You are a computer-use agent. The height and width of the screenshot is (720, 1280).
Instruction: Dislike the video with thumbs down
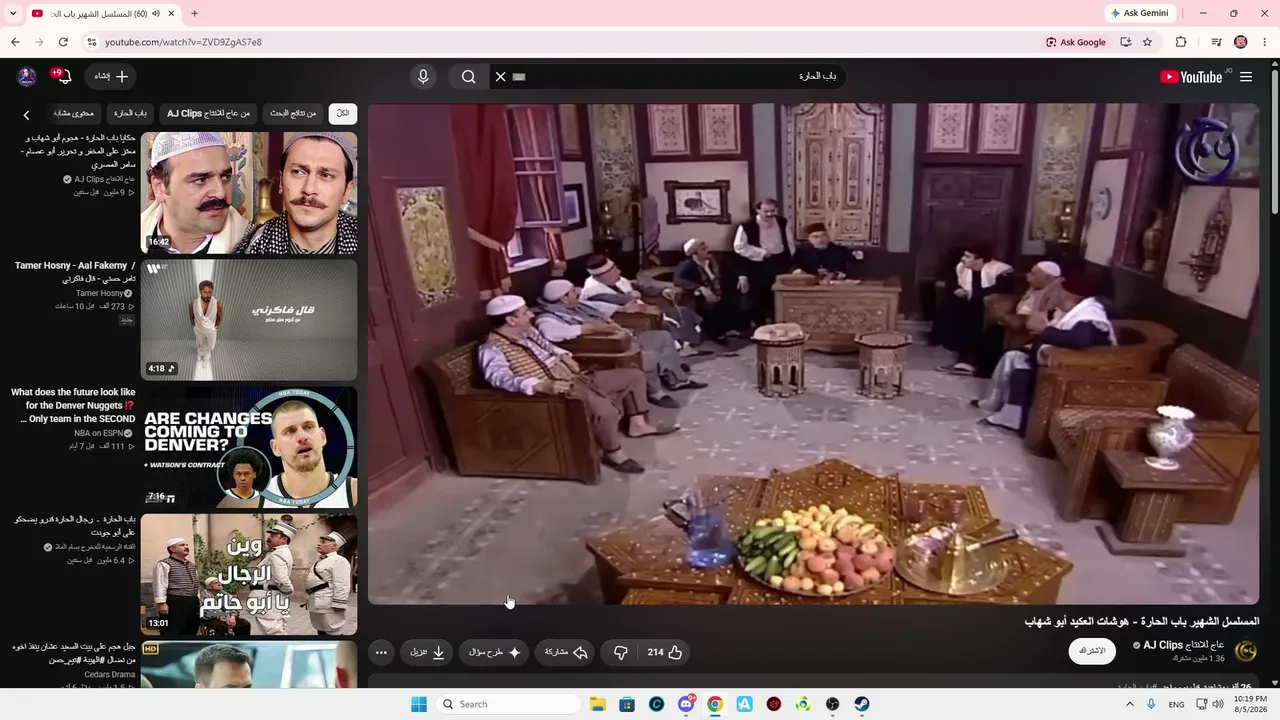(621, 652)
